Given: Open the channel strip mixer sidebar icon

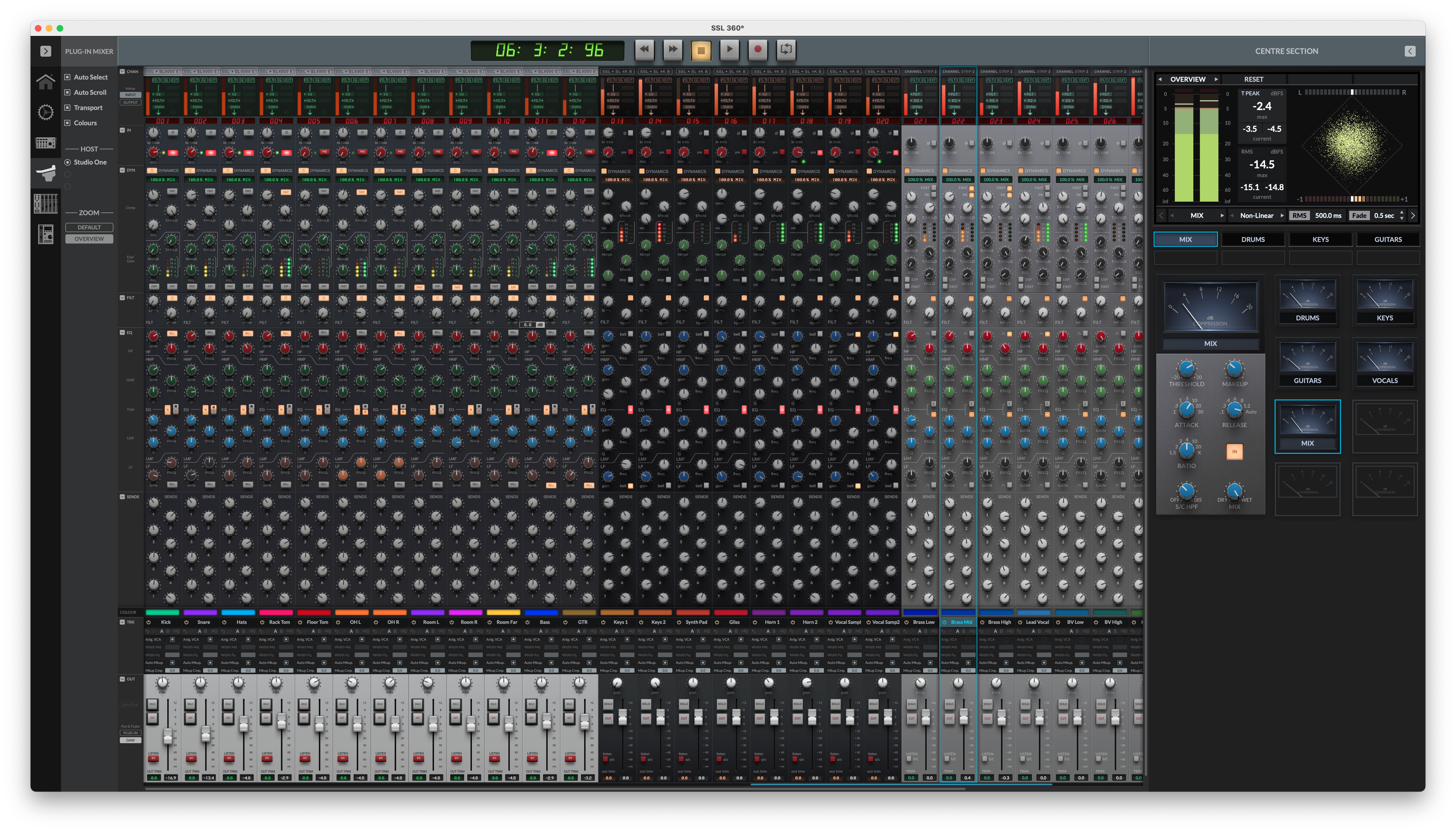Looking at the screenshot, I should (x=46, y=204).
